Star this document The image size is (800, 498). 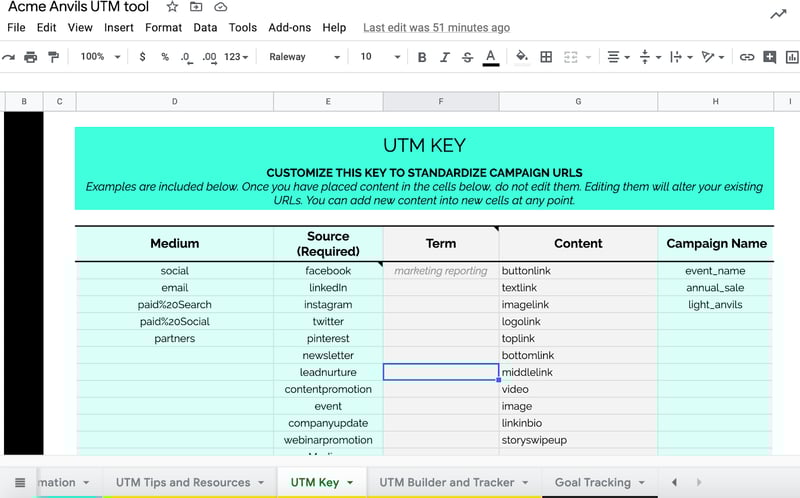tap(172, 7)
